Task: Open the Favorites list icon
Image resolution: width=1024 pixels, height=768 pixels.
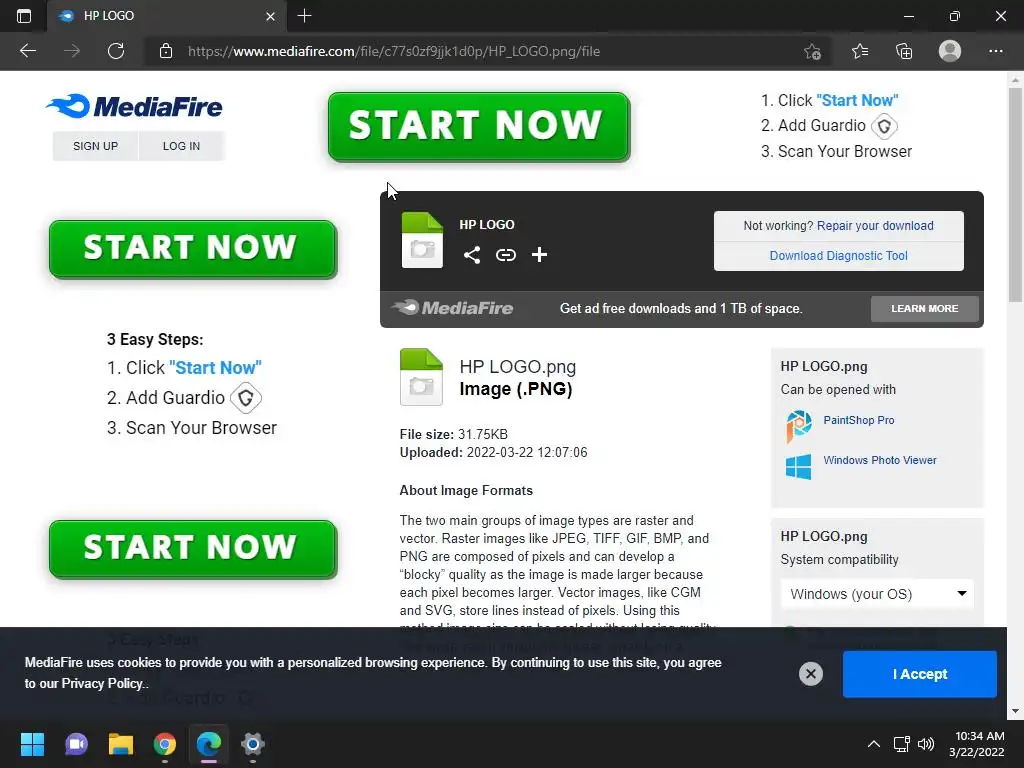Action: pos(859,51)
